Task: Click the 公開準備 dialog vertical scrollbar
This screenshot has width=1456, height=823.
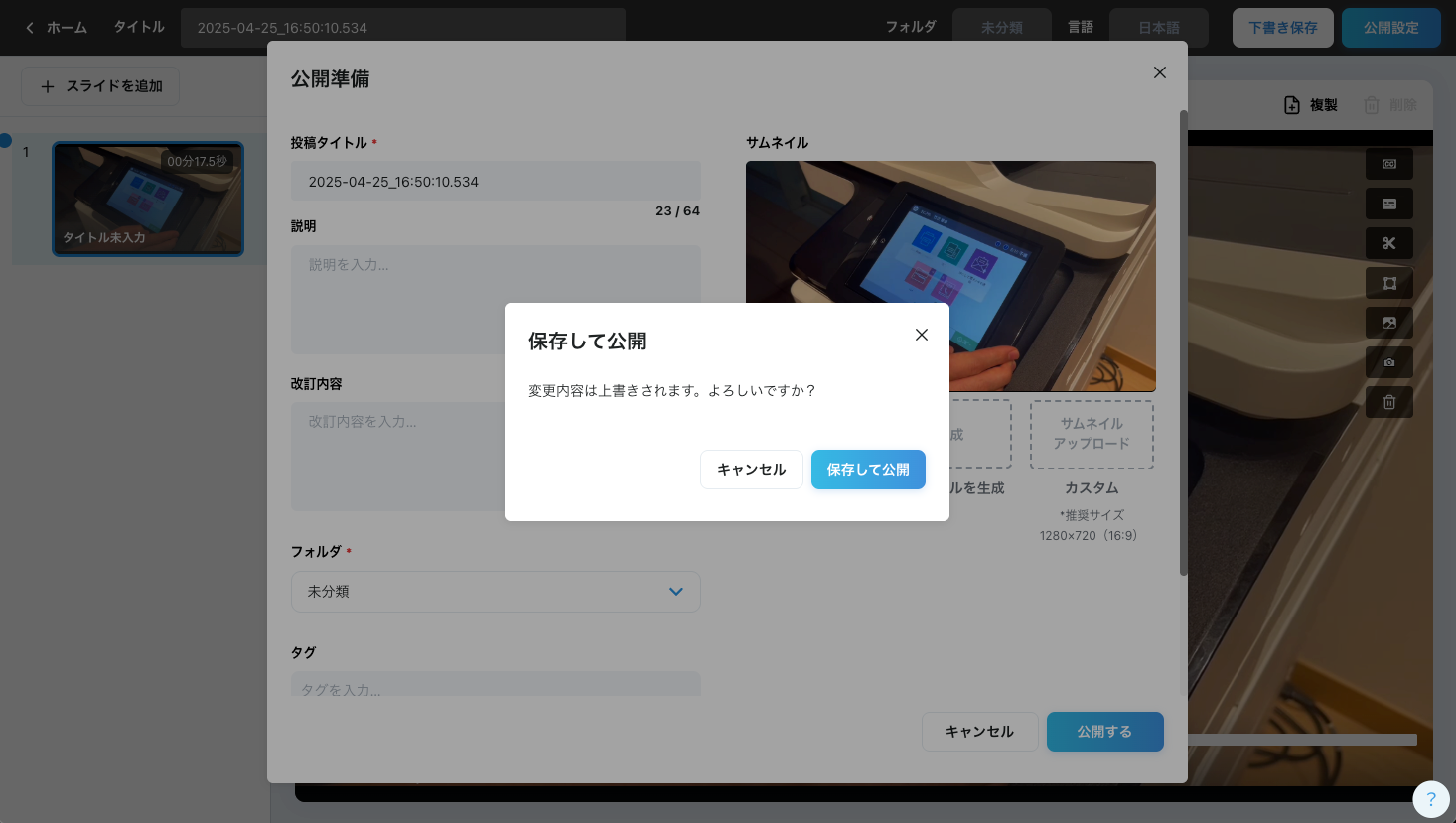Action: tap(1183, 343)
